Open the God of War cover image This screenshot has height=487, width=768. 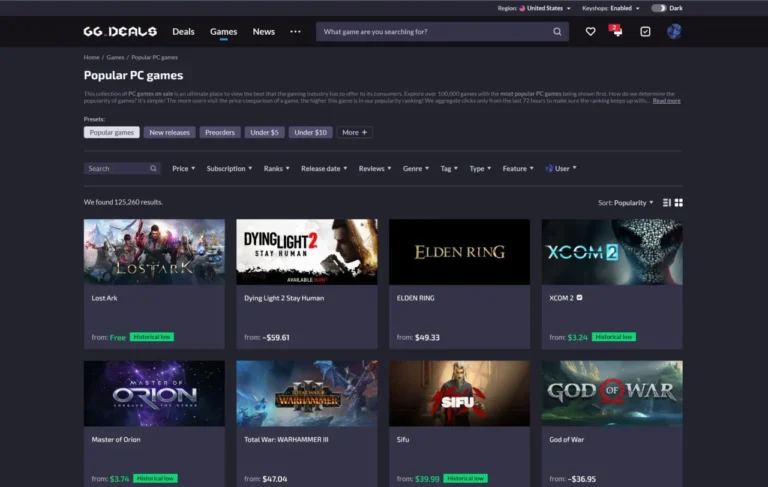point(612,393)
